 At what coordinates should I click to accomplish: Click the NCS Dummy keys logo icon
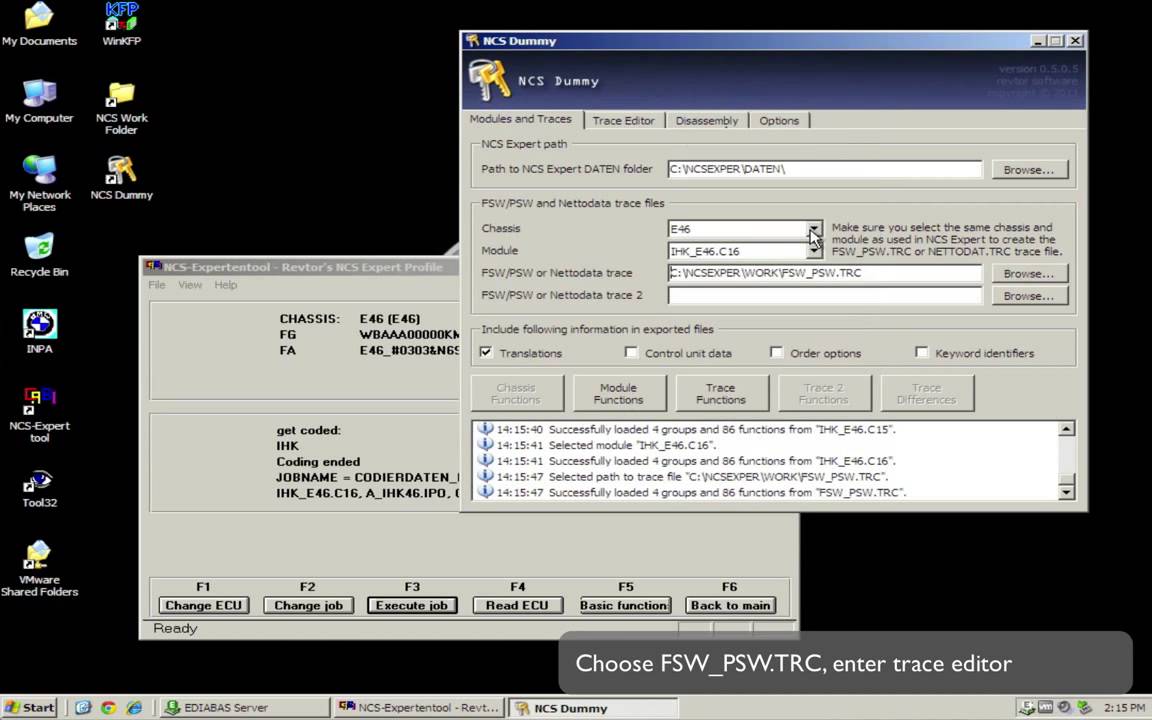(x=489, y=80)
